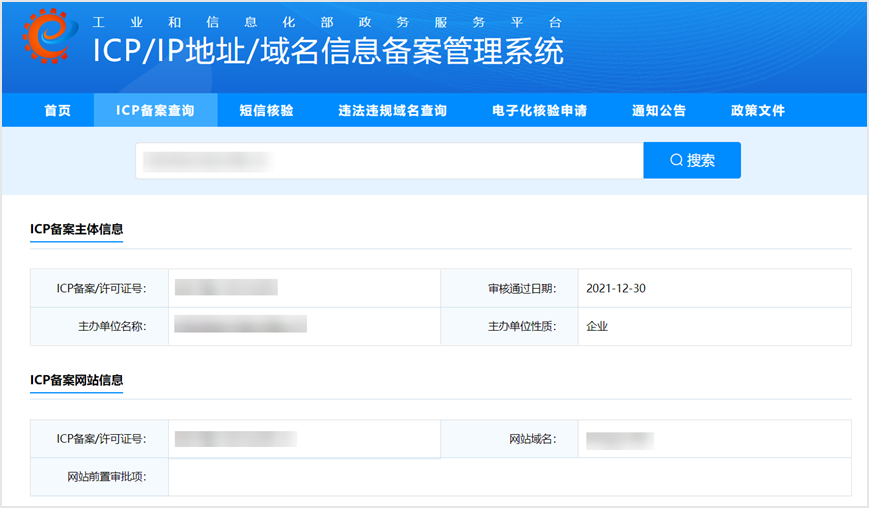Viewport: 869px width, 508px height.
Task: Click the ICP备案网站信息 section heading
Action: coord(76,380)
